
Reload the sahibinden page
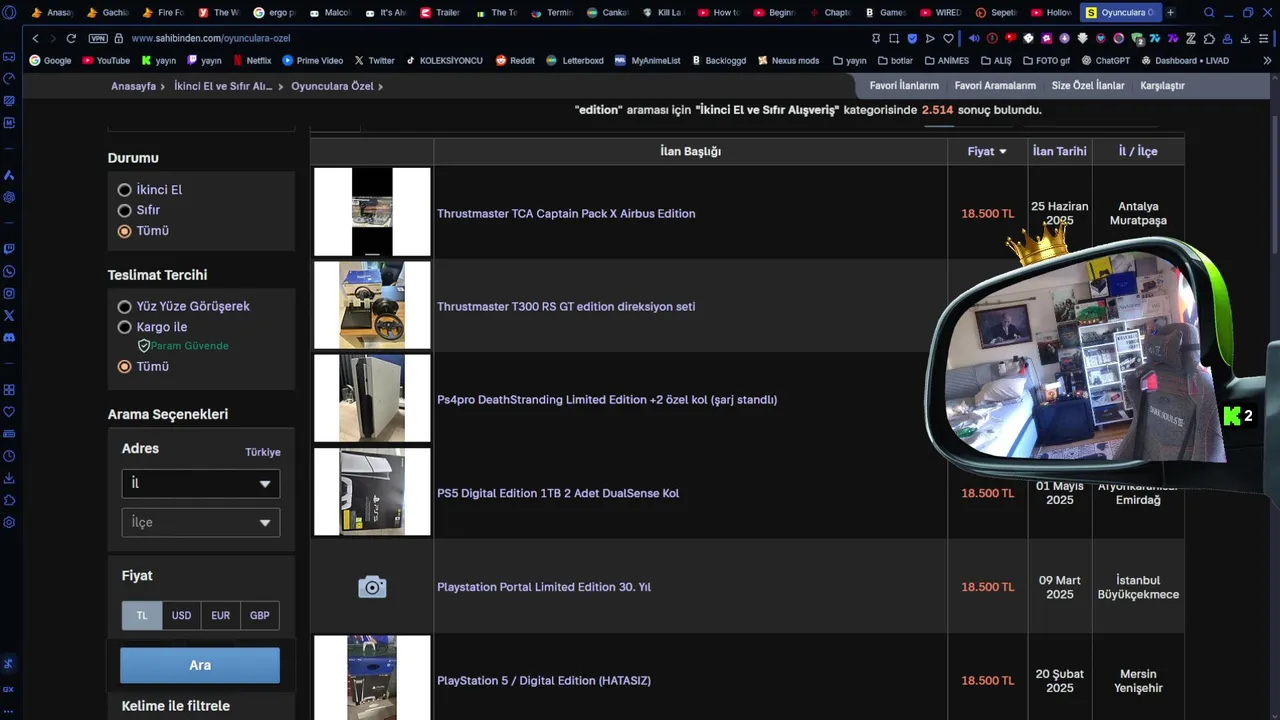pyautogui.click(x=71, y=38)
